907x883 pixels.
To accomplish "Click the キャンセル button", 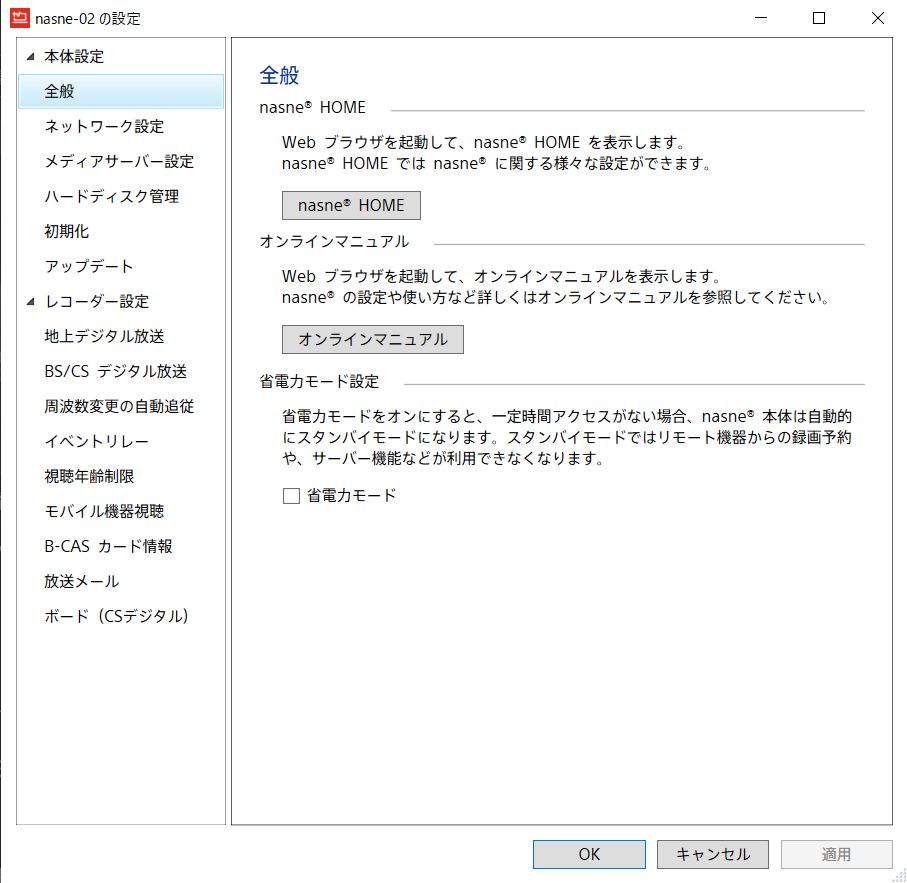I will (713, 854).
